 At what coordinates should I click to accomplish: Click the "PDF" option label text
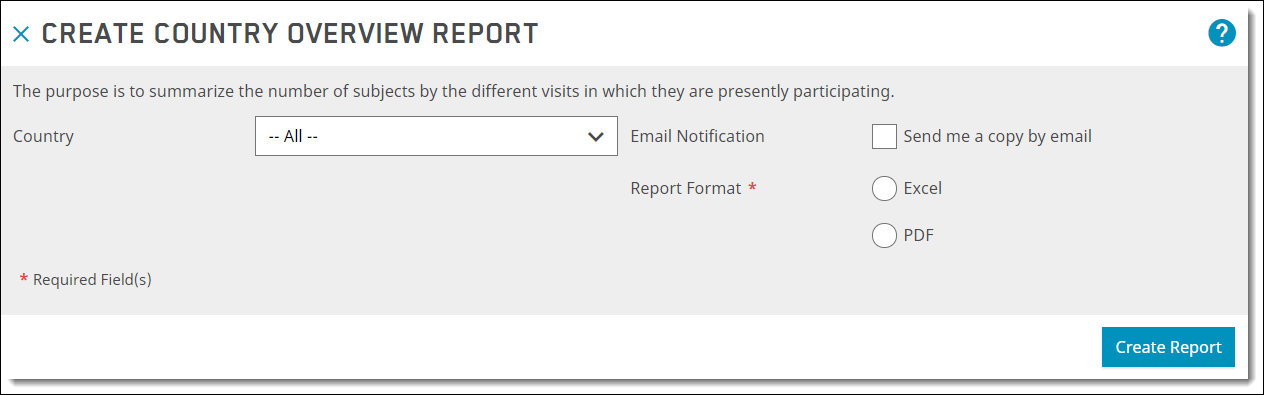tap(918, 236)
